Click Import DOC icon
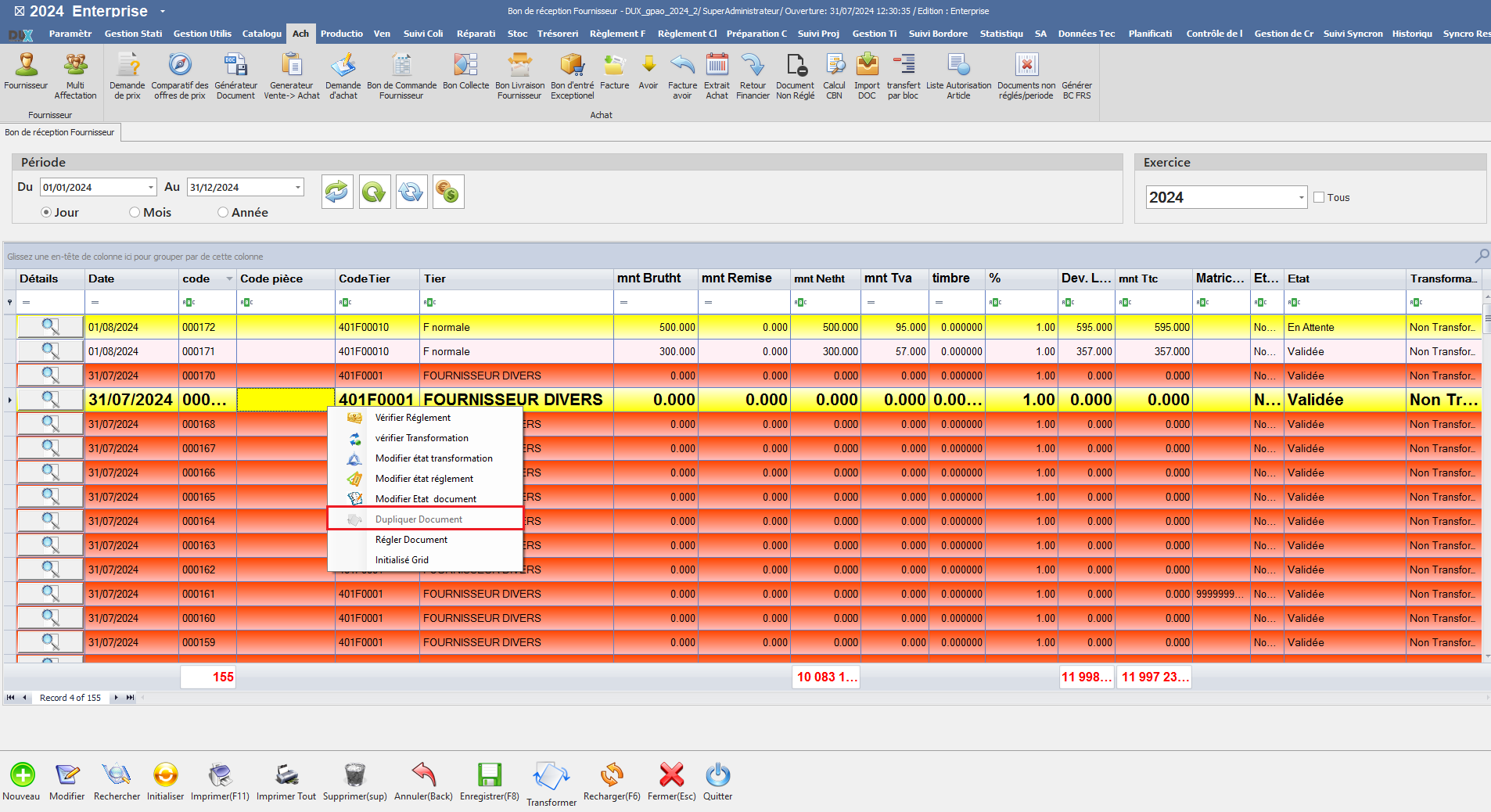The height and width of the screenshot is (812, 1491). (867, 75)
